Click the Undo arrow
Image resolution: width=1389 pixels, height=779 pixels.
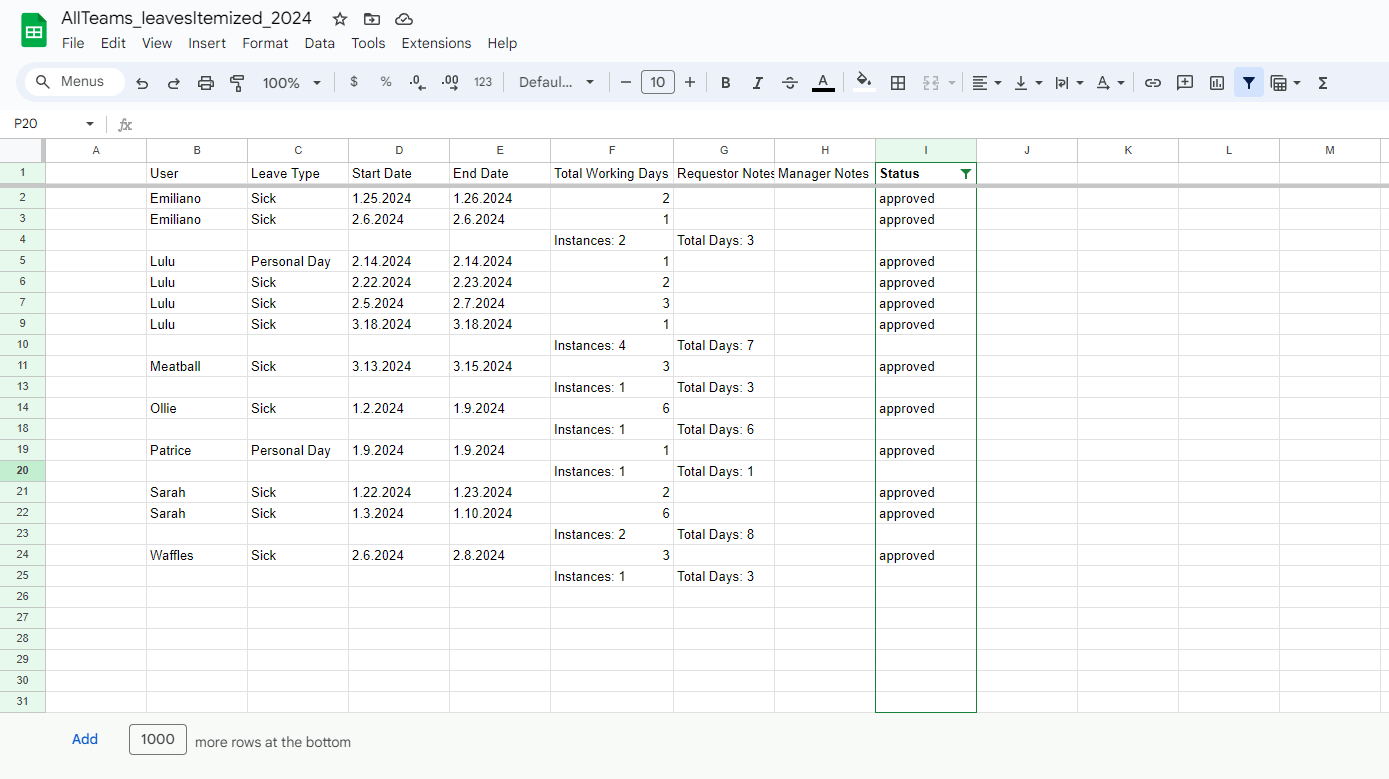(142, 83)
